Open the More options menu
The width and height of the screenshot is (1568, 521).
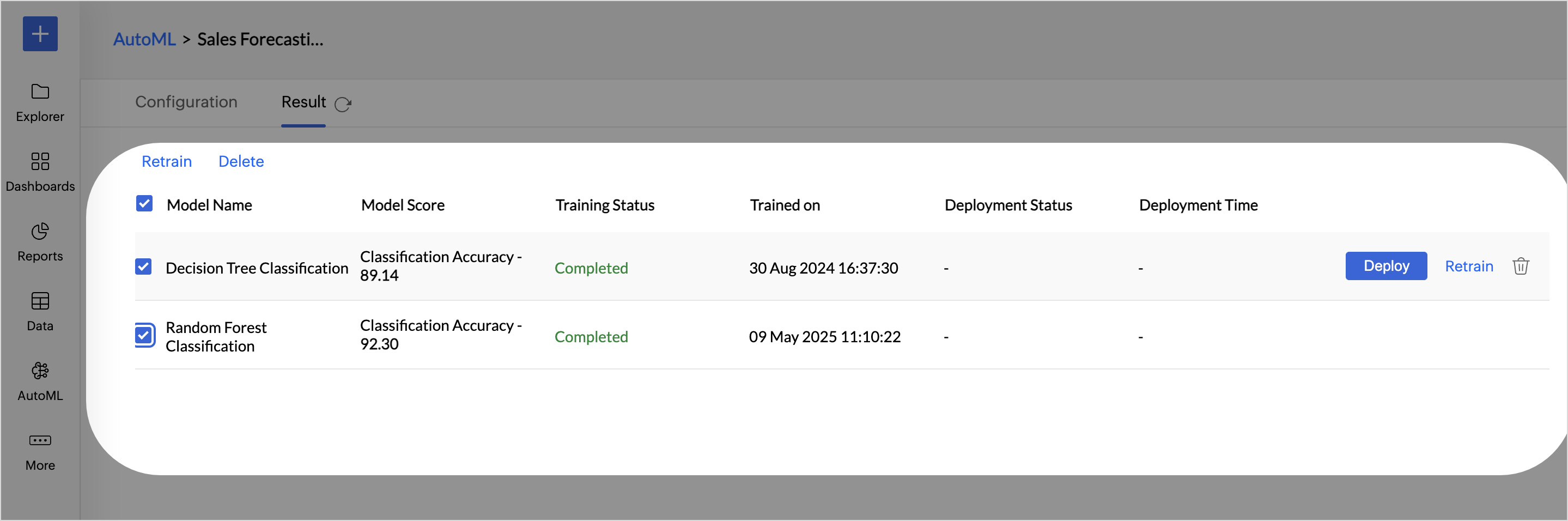click(40, 451)
